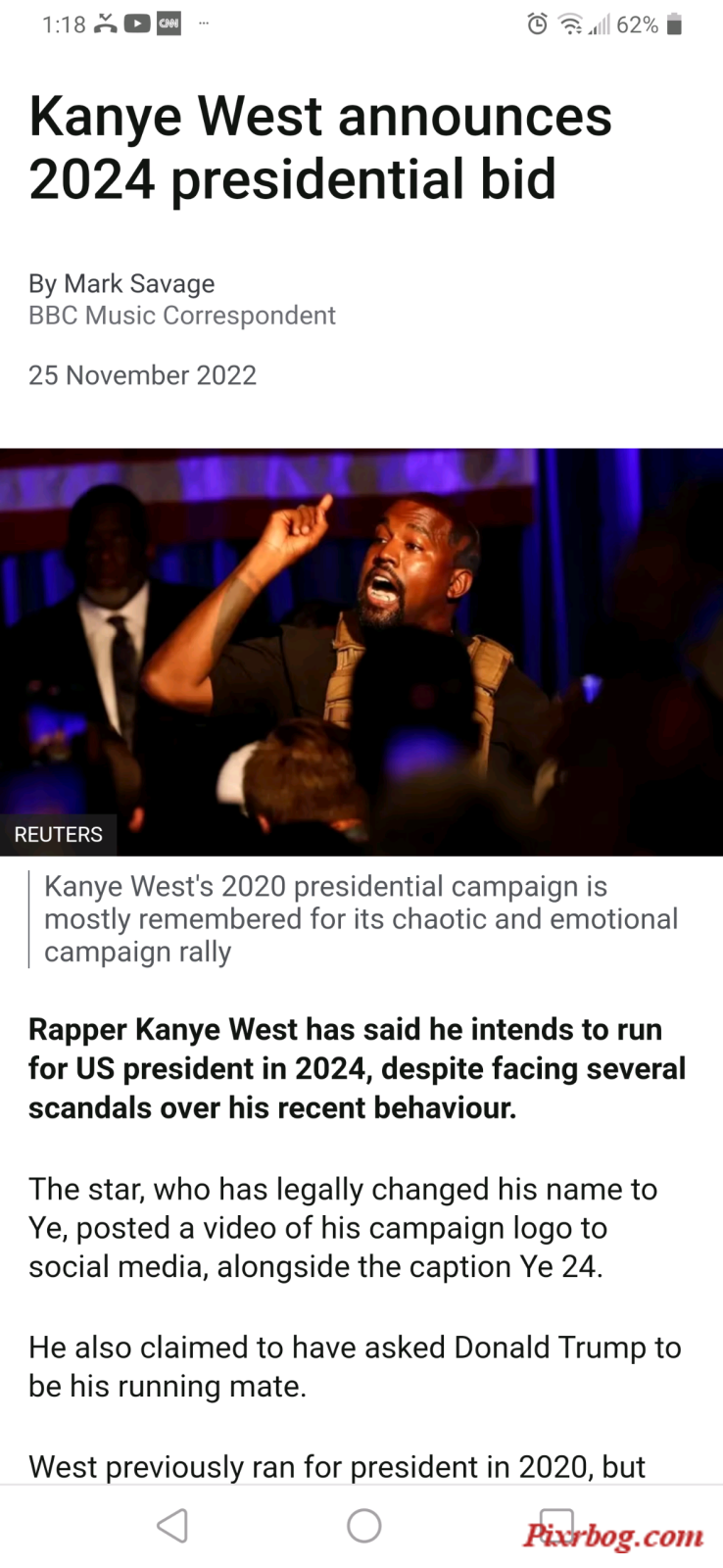Tap the image caption about 2020 campaign
The image size is (723, 1568).
pos(361,919)
